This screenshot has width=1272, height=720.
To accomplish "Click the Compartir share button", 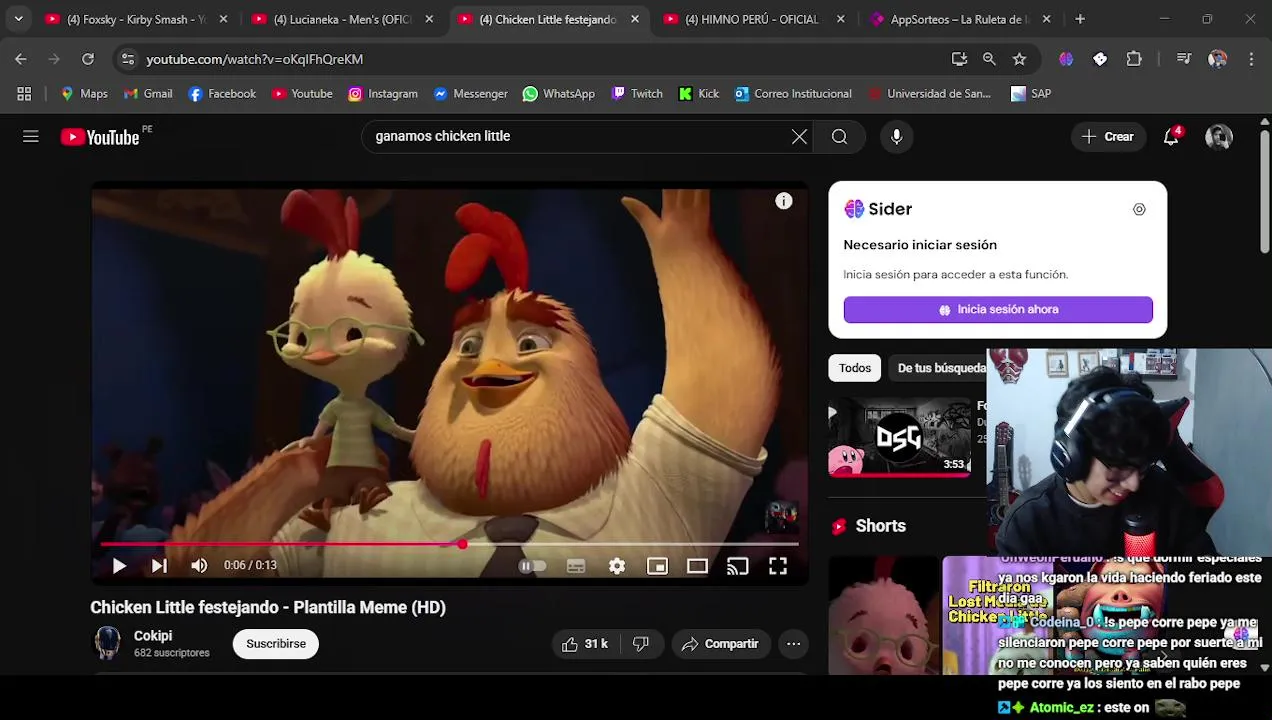I will pos(720,644).
